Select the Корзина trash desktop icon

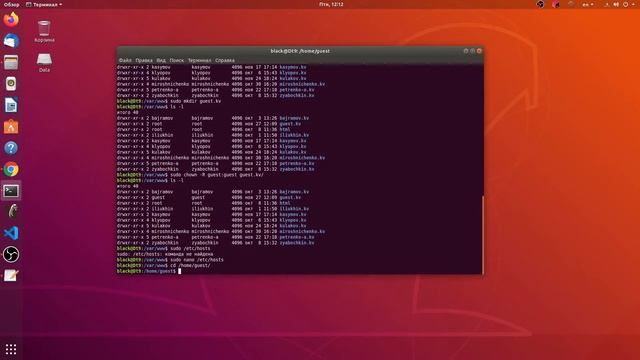click(44, 31)
